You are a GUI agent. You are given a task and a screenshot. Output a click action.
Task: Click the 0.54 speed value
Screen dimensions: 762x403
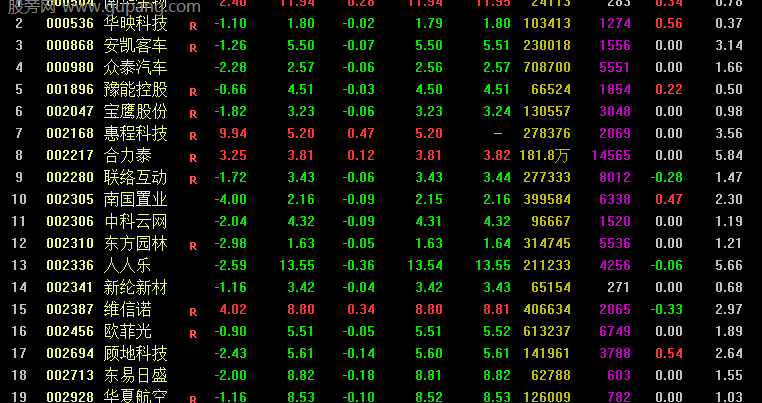[669, 353]
